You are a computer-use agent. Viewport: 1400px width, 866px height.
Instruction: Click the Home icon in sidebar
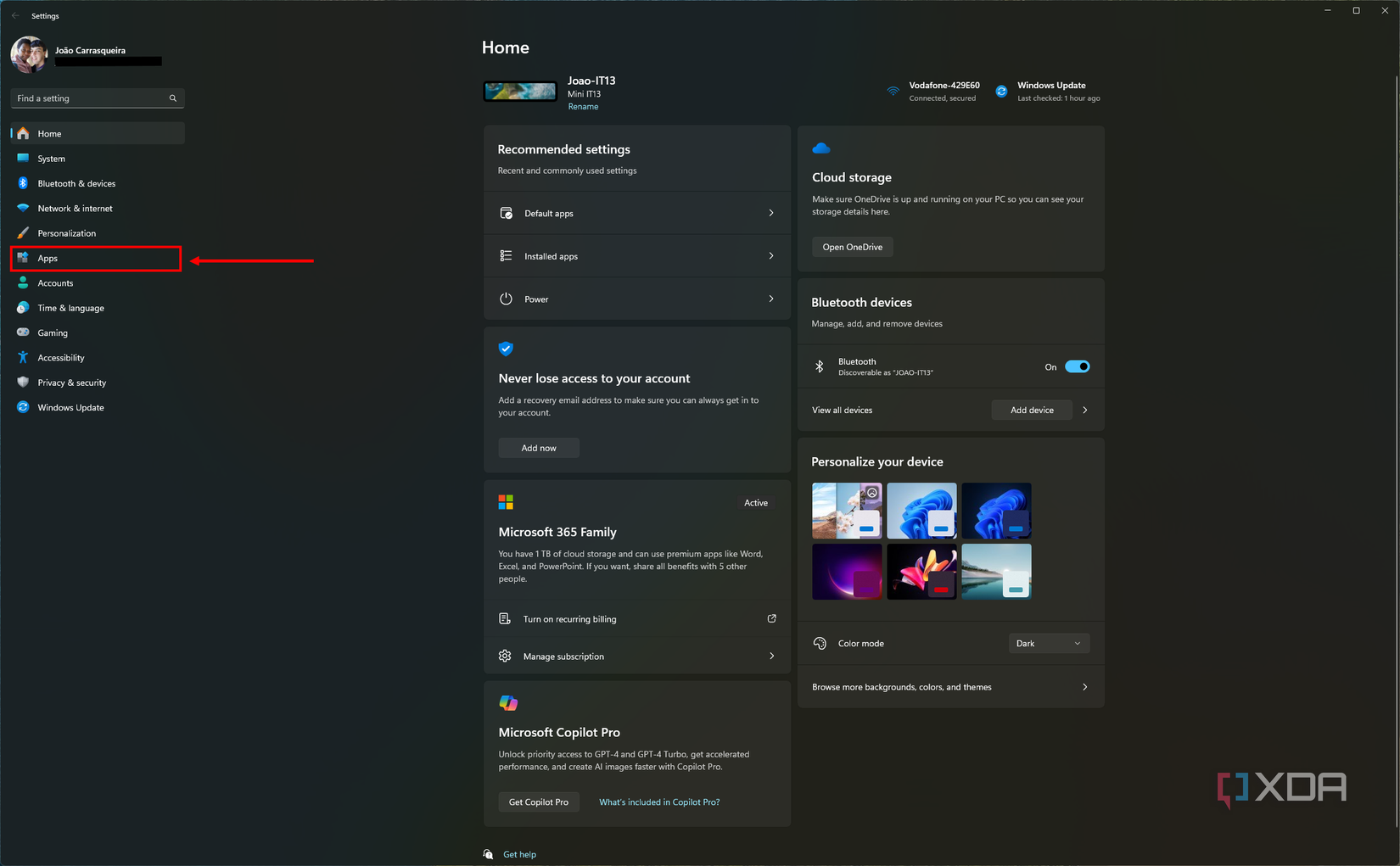(23, 133)
